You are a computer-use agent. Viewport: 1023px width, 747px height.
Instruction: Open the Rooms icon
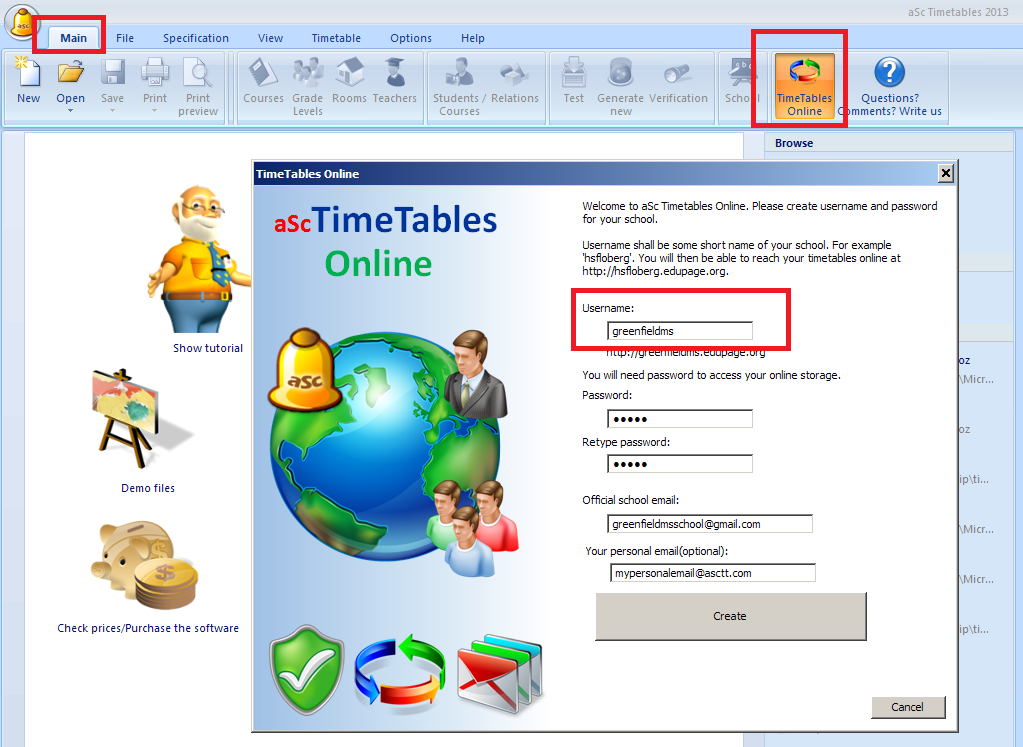[349, 81]
